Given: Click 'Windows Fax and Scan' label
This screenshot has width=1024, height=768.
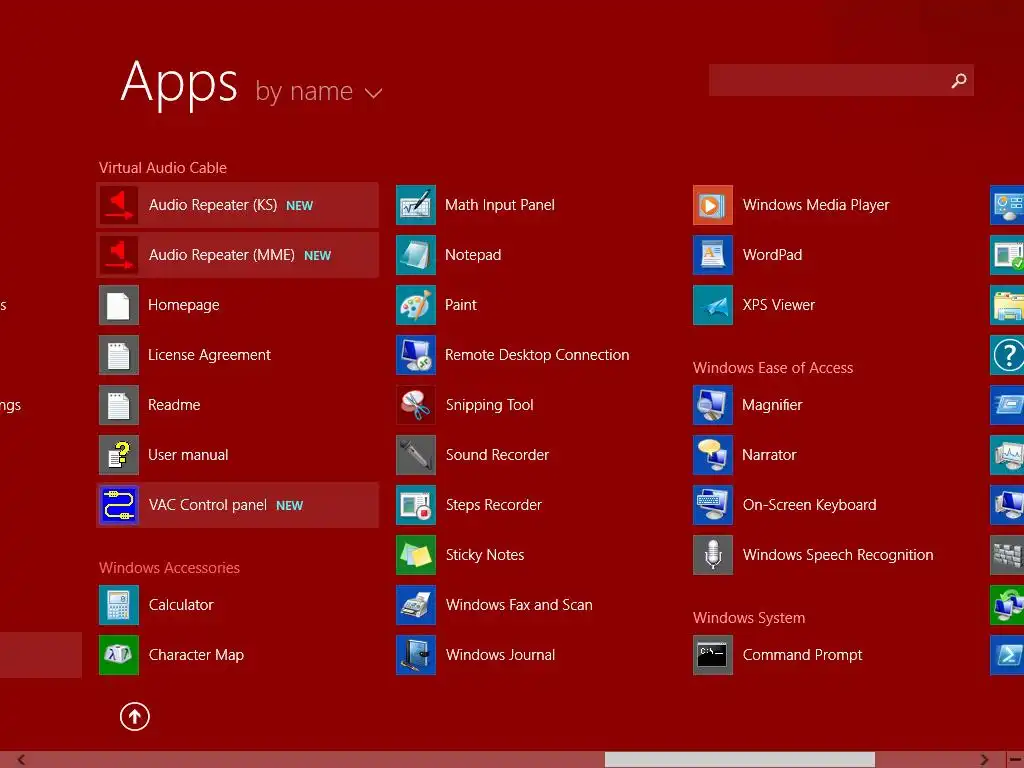Looking at the screenshot, I should 519,605.
